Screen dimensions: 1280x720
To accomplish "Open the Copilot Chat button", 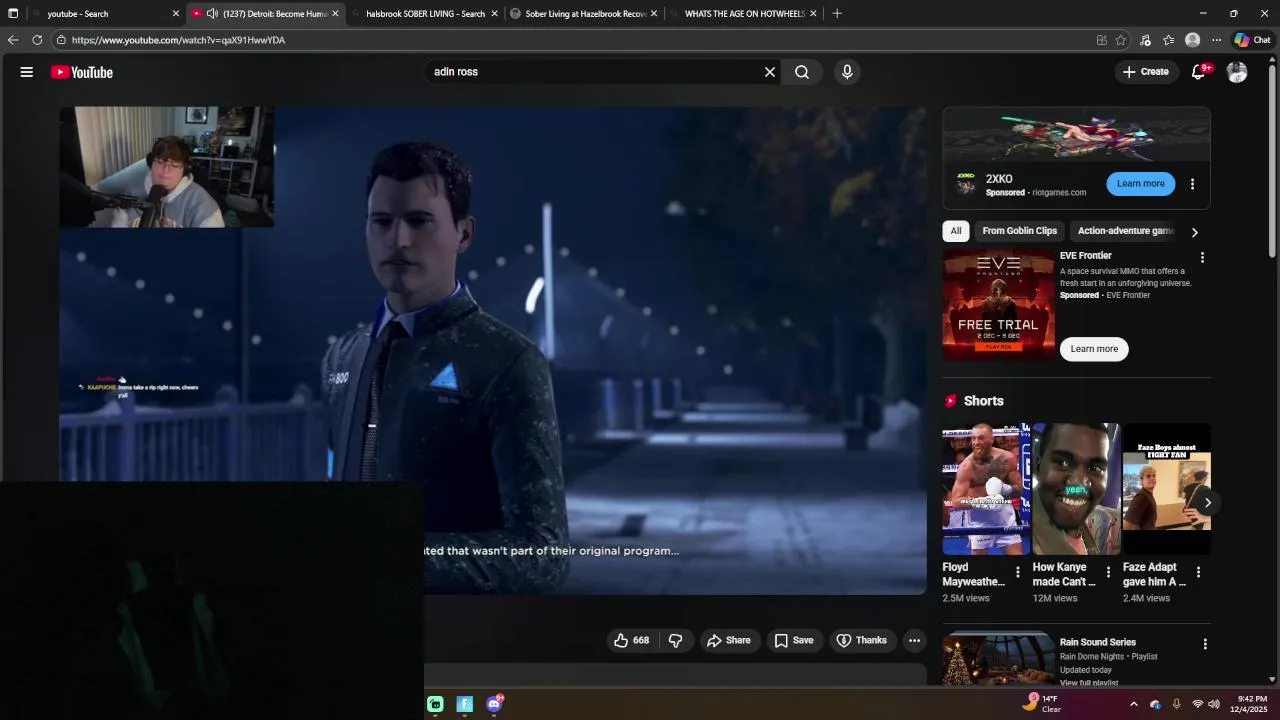I will click(1252, 40).
